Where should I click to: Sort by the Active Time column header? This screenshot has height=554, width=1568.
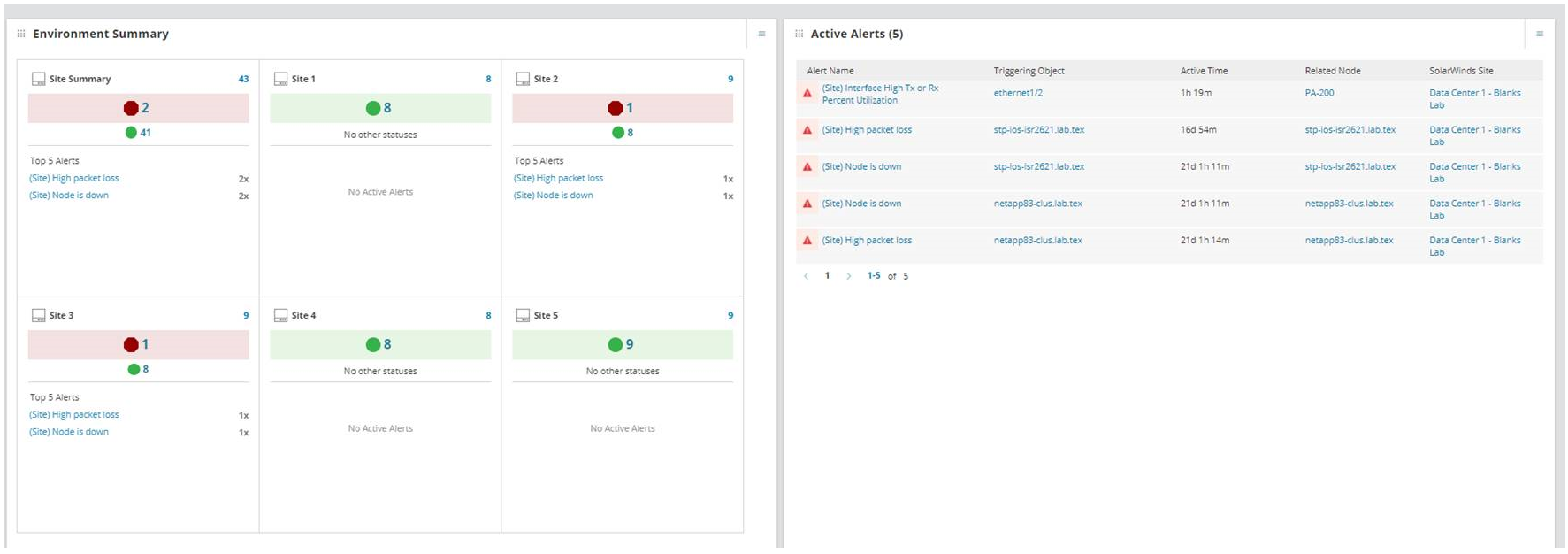click(1204, 71)
